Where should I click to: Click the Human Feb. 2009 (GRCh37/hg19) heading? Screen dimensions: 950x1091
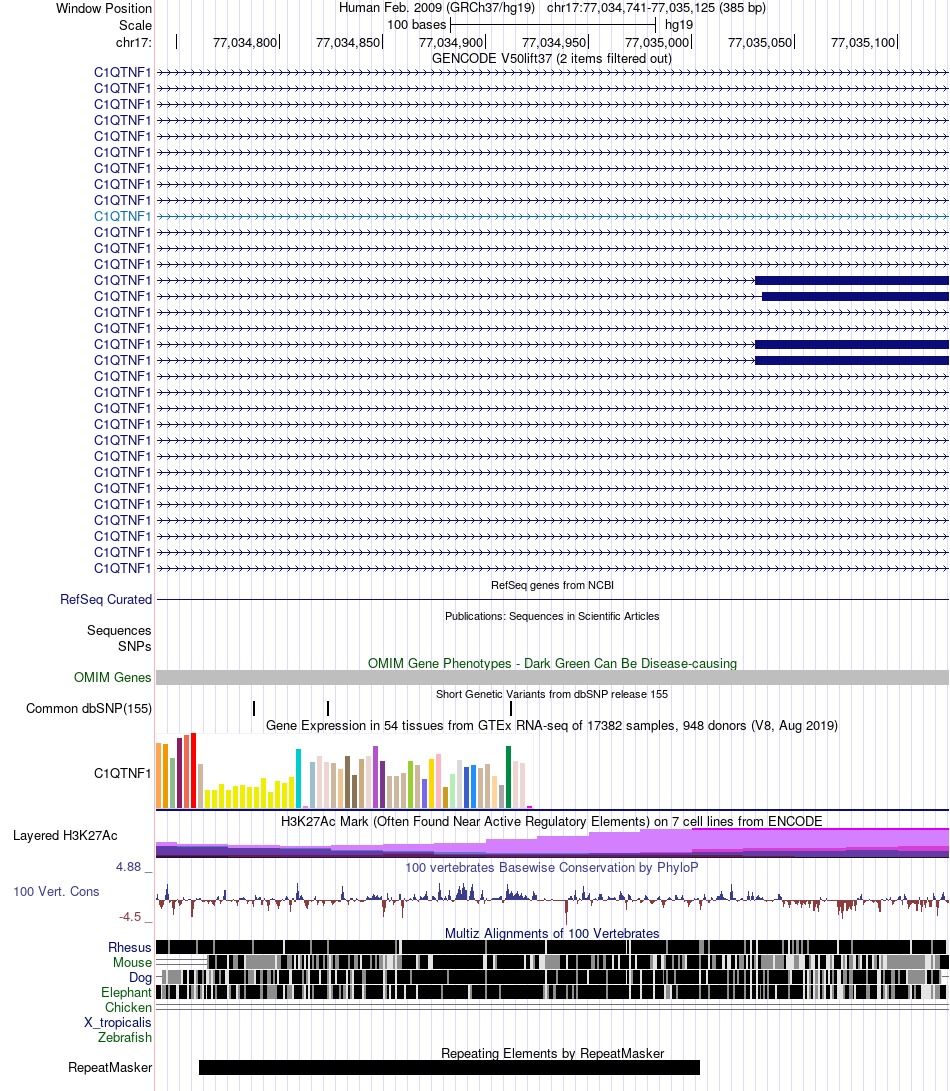pyautogui.click(x=436, y=8)
